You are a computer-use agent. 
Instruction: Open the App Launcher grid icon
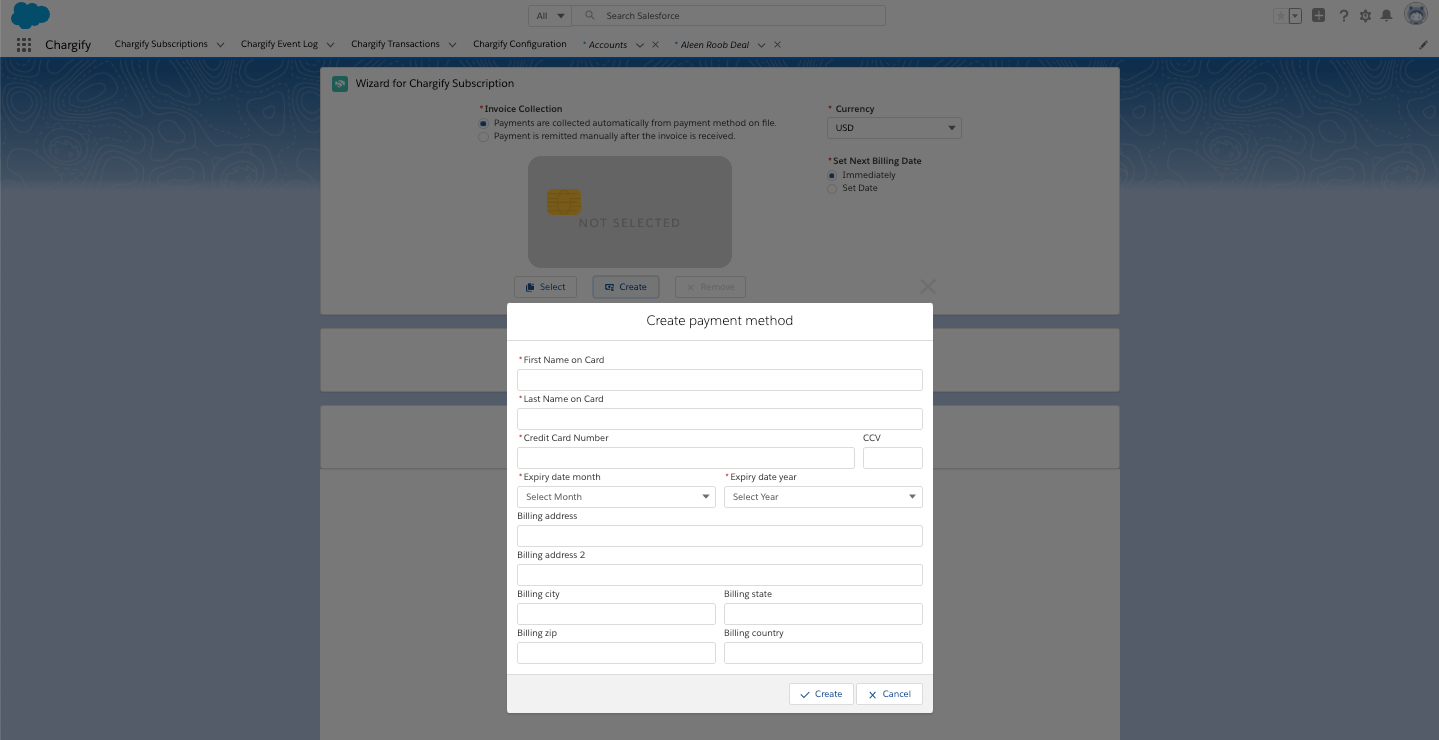coord(24,45)
